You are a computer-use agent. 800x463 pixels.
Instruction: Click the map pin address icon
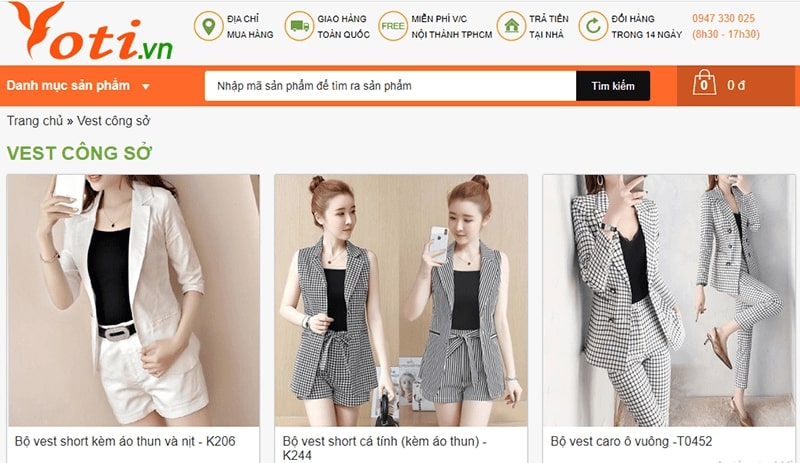pyautogui.click(x=208, y=26)
